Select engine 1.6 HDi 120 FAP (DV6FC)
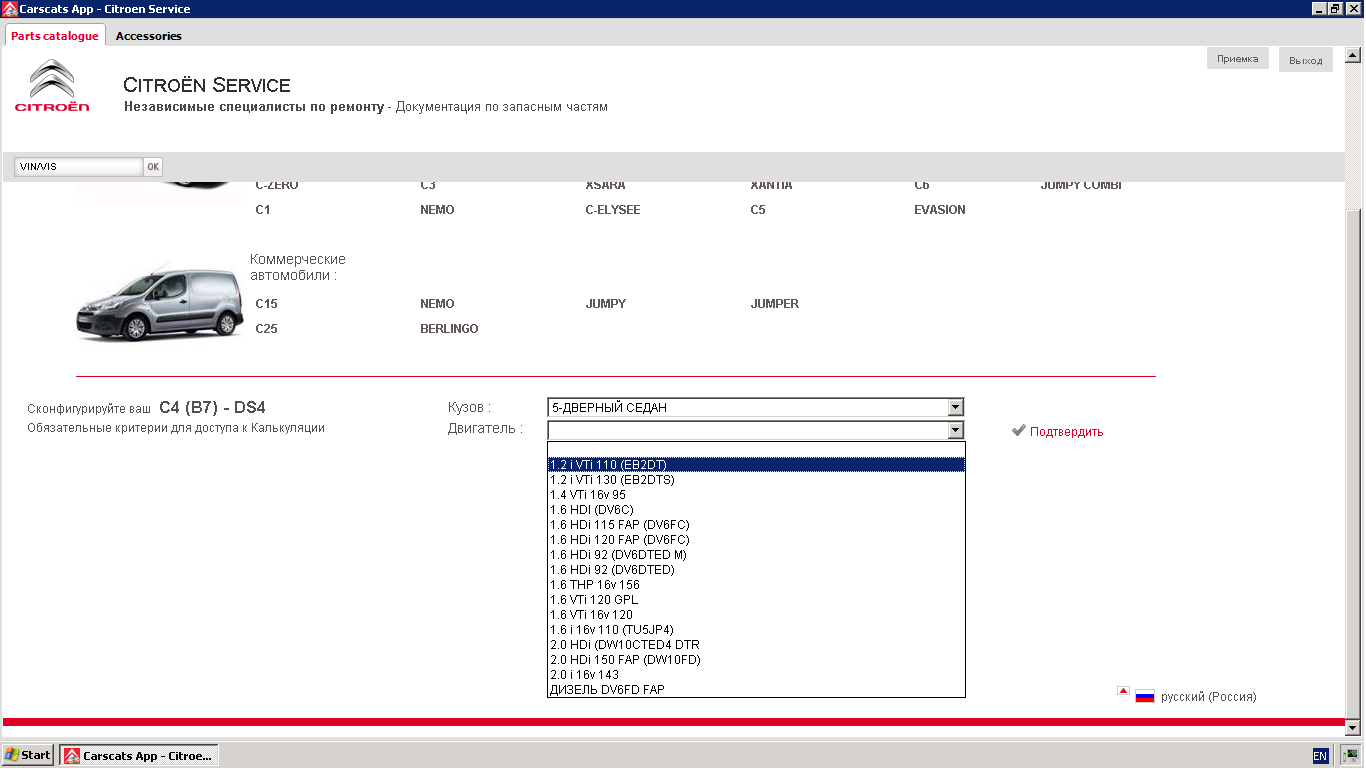Viewport: 1366px width, 769px height. [756, 540]
